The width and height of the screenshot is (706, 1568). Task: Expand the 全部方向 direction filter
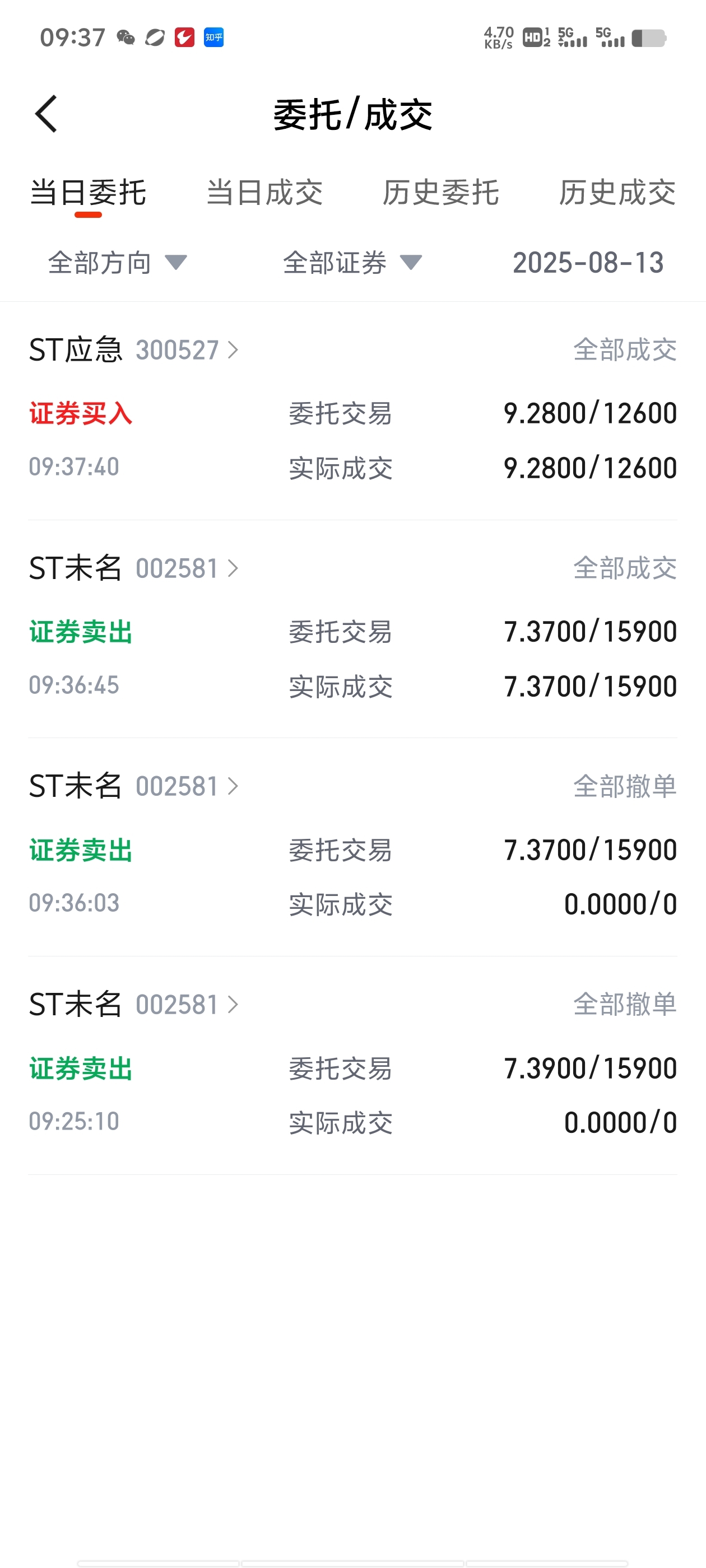point(118,263)
